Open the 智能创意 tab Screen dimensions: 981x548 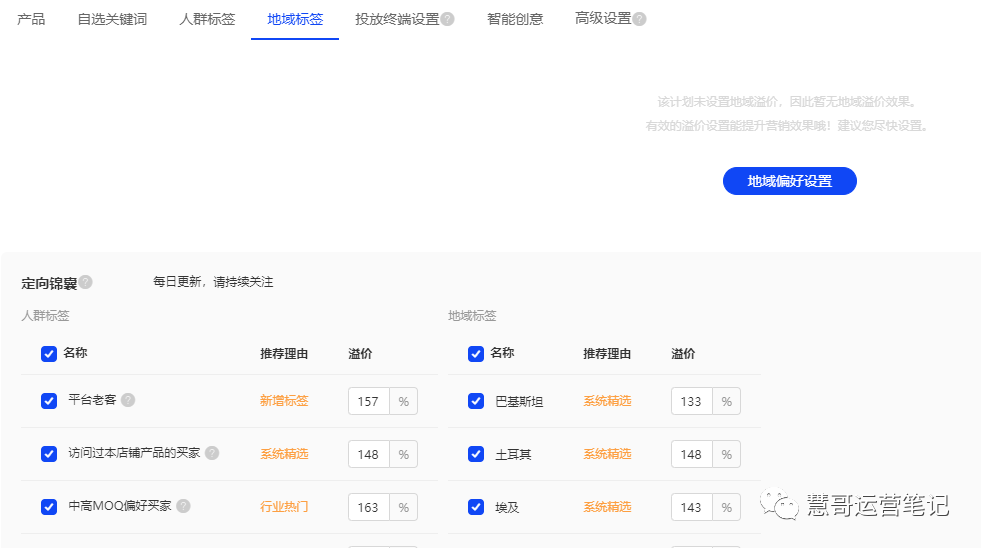coord(515,19)
